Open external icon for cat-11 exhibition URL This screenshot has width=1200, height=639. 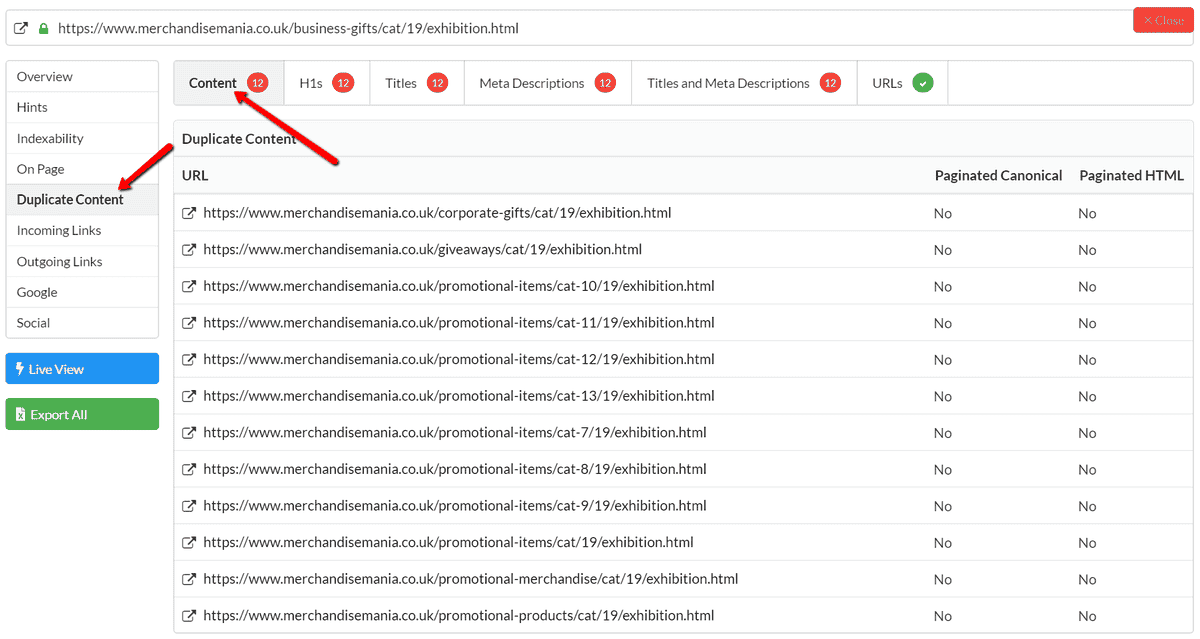coord(189,323)
